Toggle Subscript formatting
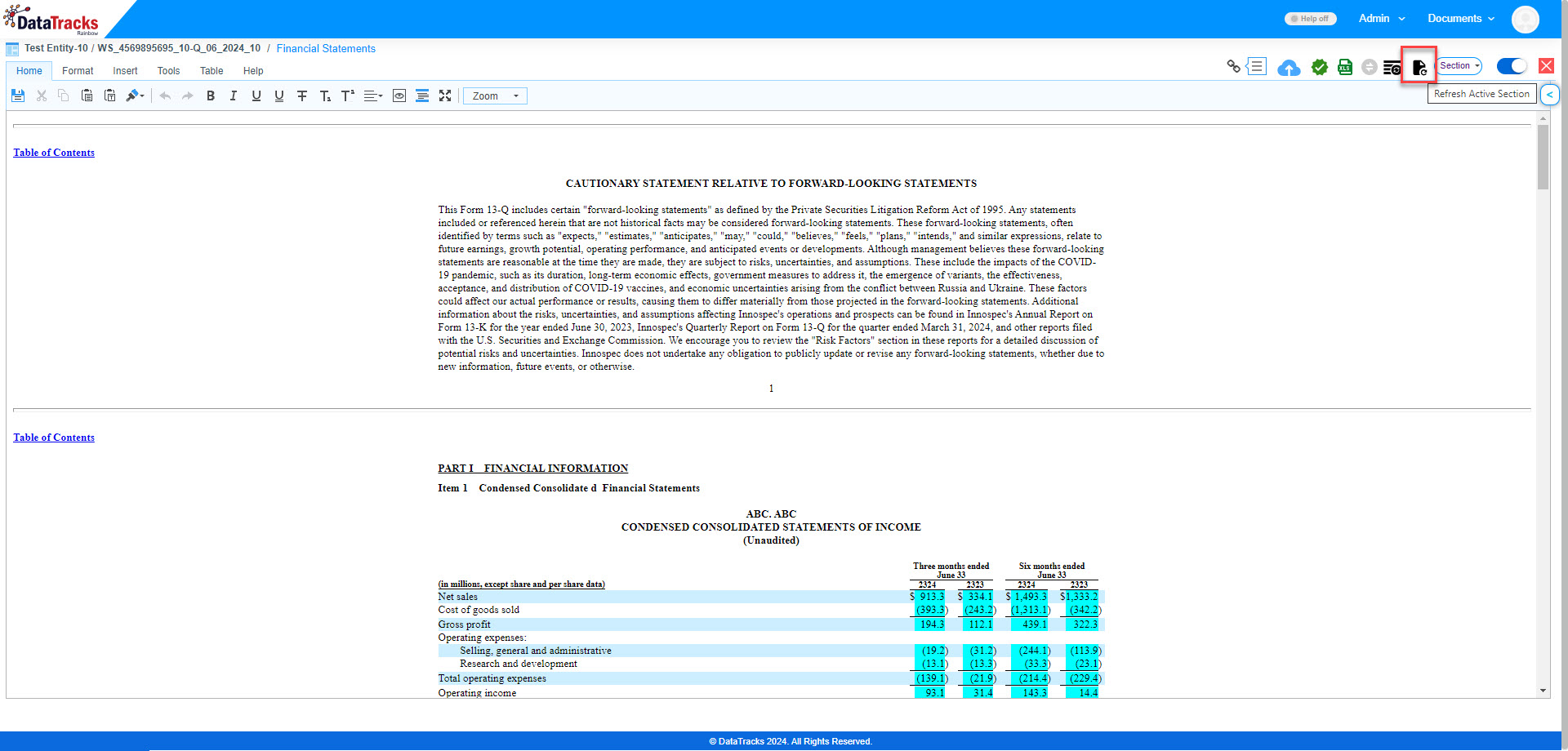The width and height of the screenshot is (1568, 751). (x=325, y=96)
